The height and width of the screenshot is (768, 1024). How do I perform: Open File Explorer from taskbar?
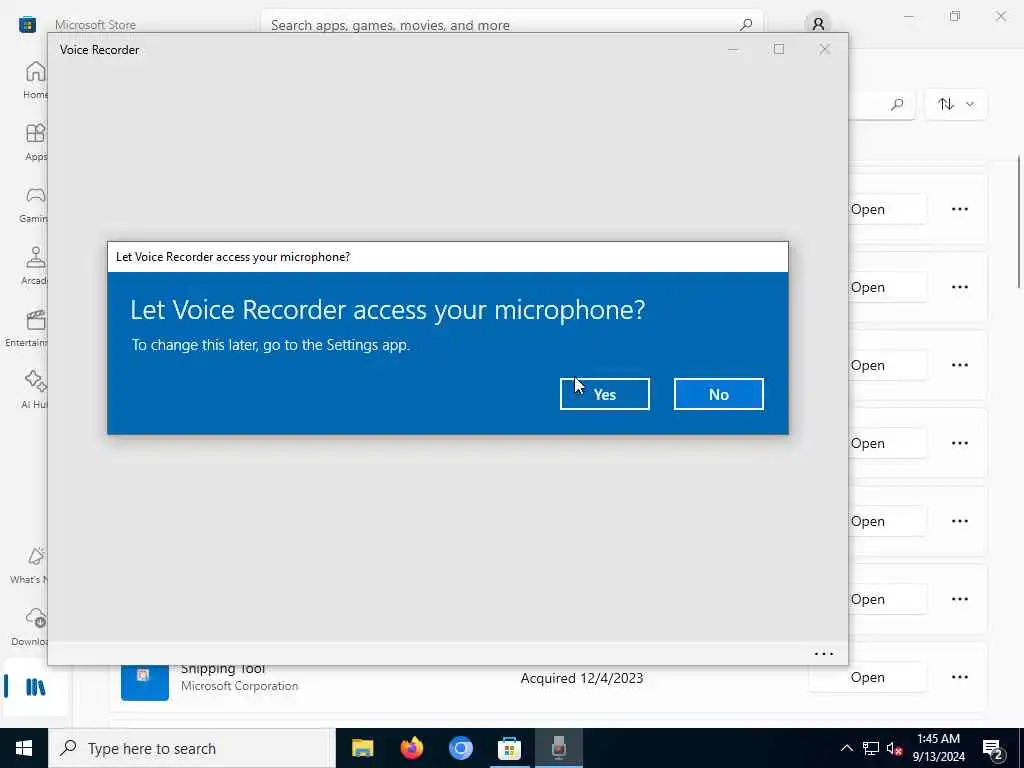click(x=362, y=748)
